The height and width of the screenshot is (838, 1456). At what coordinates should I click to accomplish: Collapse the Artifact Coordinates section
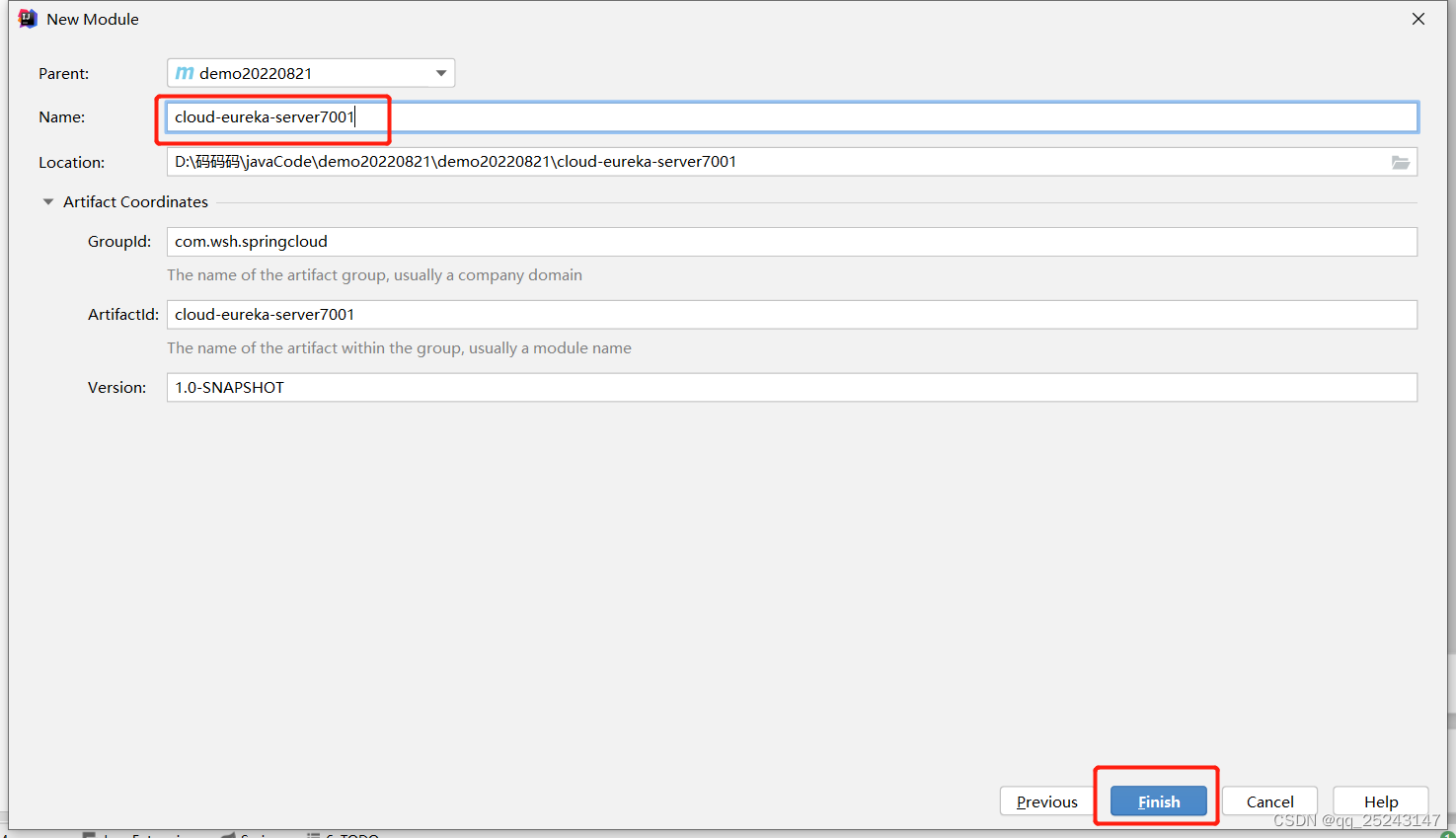tap(47, 201)
